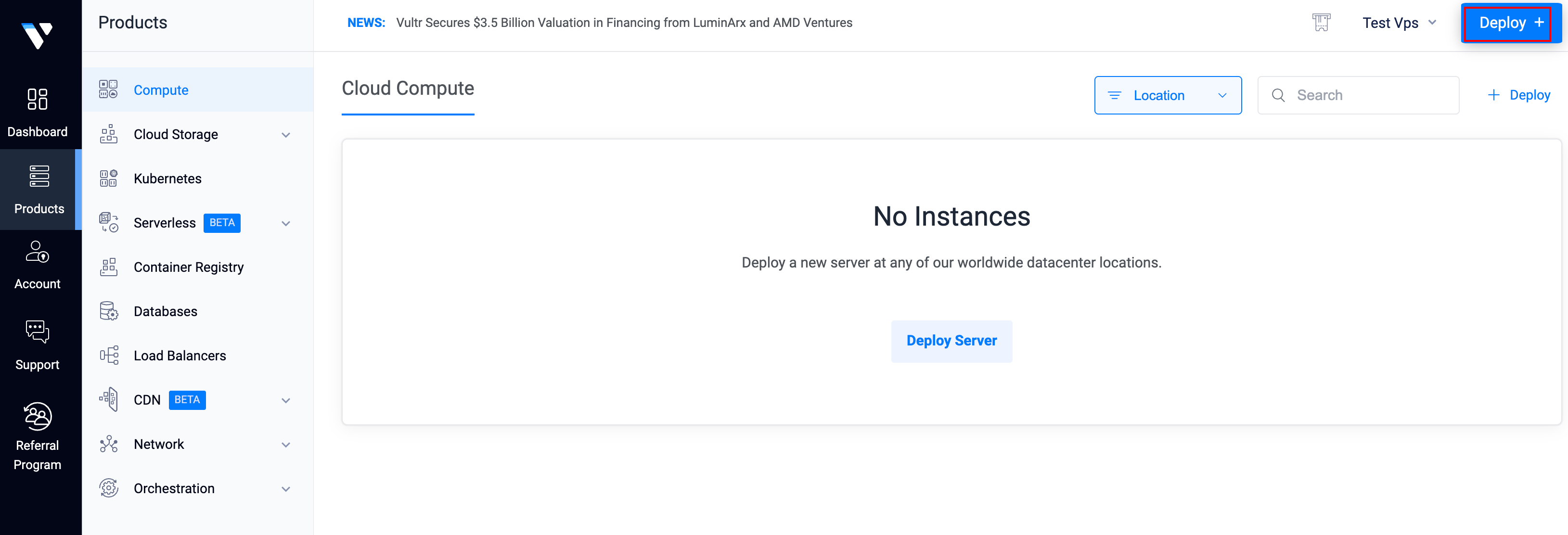Click the Cloud Storage label

point(175,135)
